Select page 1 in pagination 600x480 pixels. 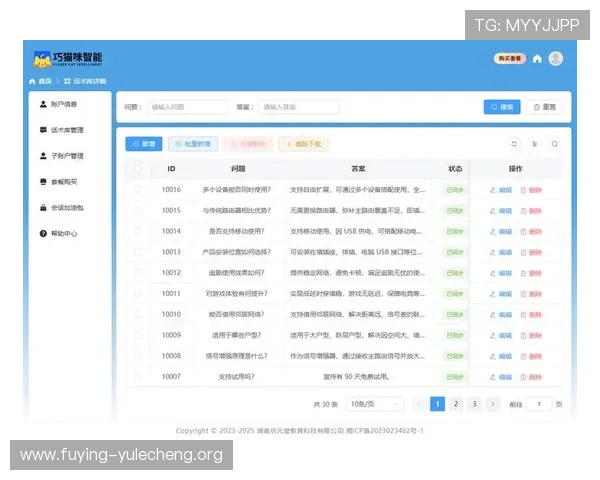point(437,404)
